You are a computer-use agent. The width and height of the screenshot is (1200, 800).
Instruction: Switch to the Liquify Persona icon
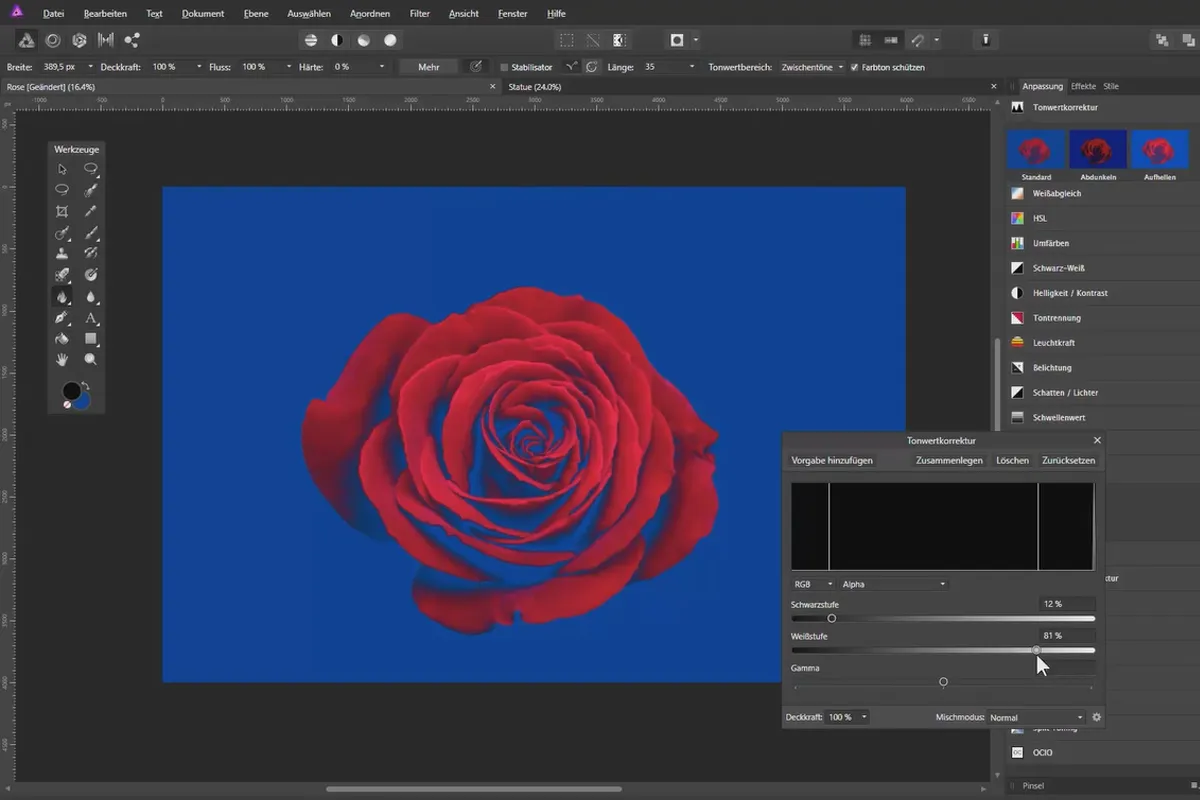point(53,40)
